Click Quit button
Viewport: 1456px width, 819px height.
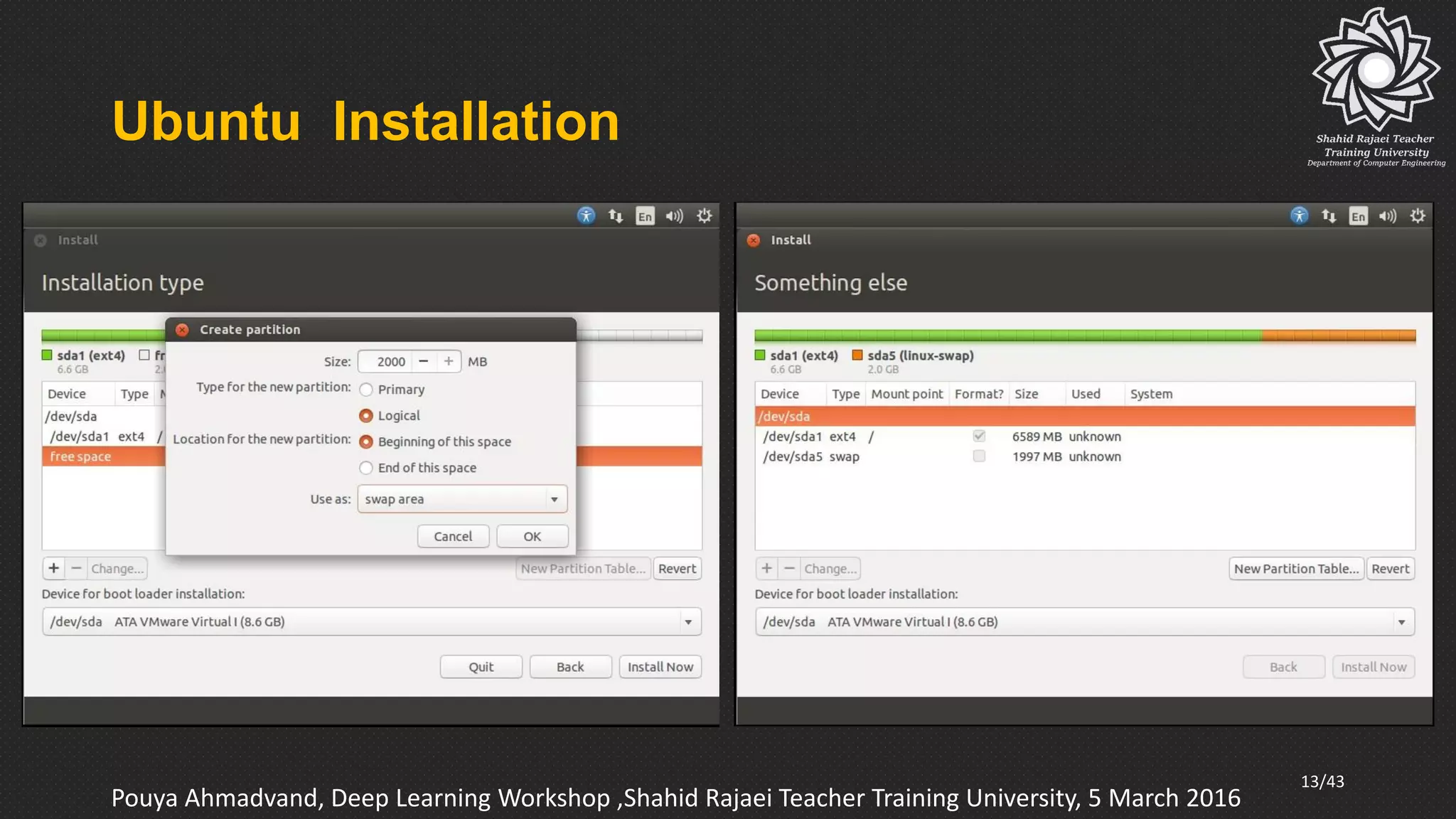coord(481,667)
